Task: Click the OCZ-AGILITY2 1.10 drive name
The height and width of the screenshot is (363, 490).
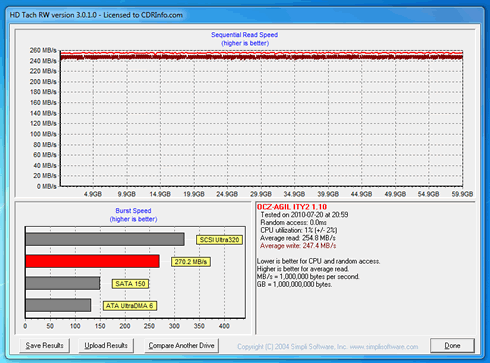Action: click(x=292, y=207)
